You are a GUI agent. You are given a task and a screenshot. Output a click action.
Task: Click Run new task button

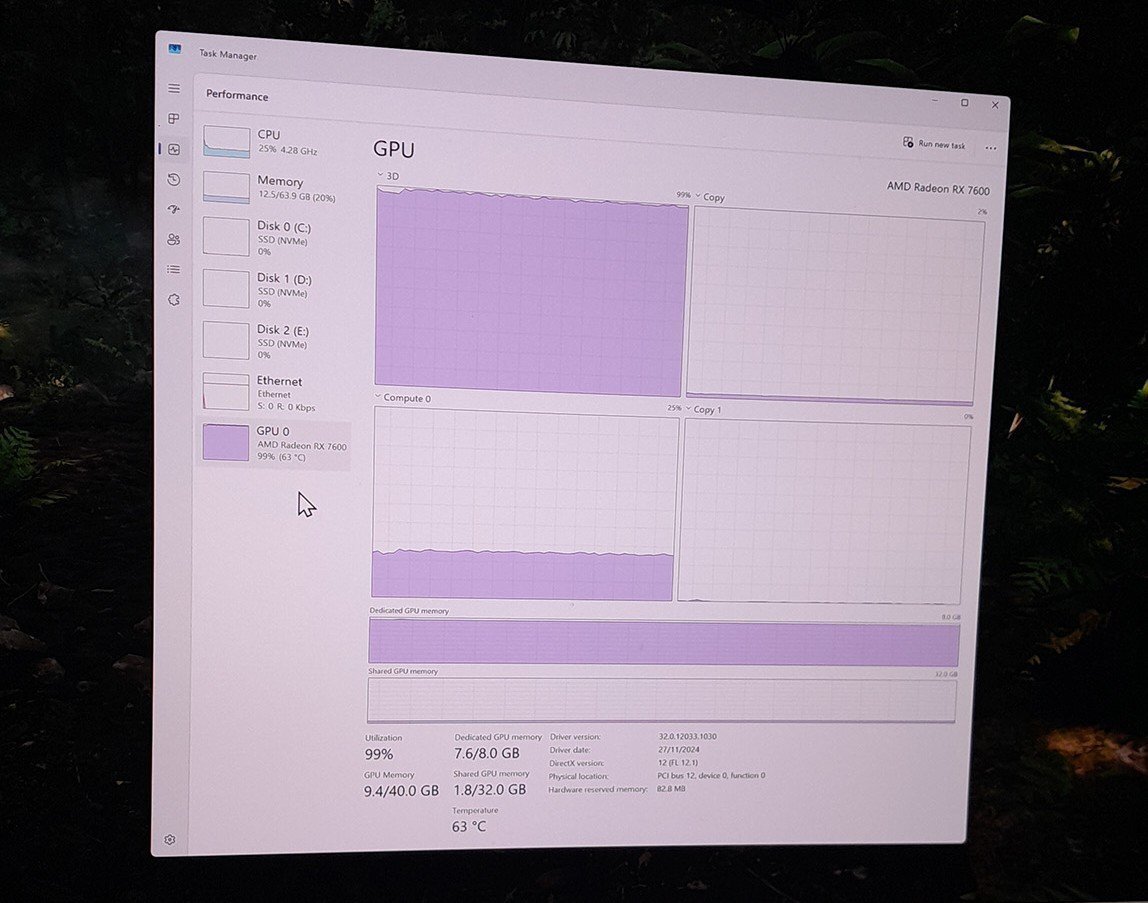pyautogui.click(x=934, y=144)
